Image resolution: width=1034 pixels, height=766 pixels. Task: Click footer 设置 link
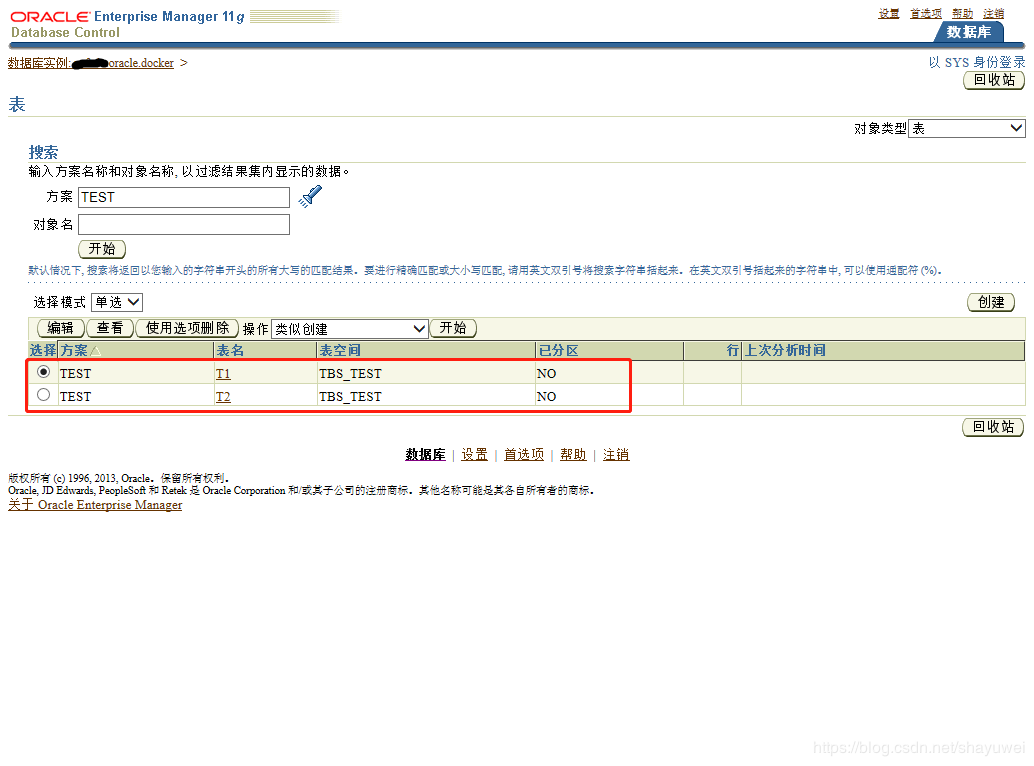(x=474, y=455)
